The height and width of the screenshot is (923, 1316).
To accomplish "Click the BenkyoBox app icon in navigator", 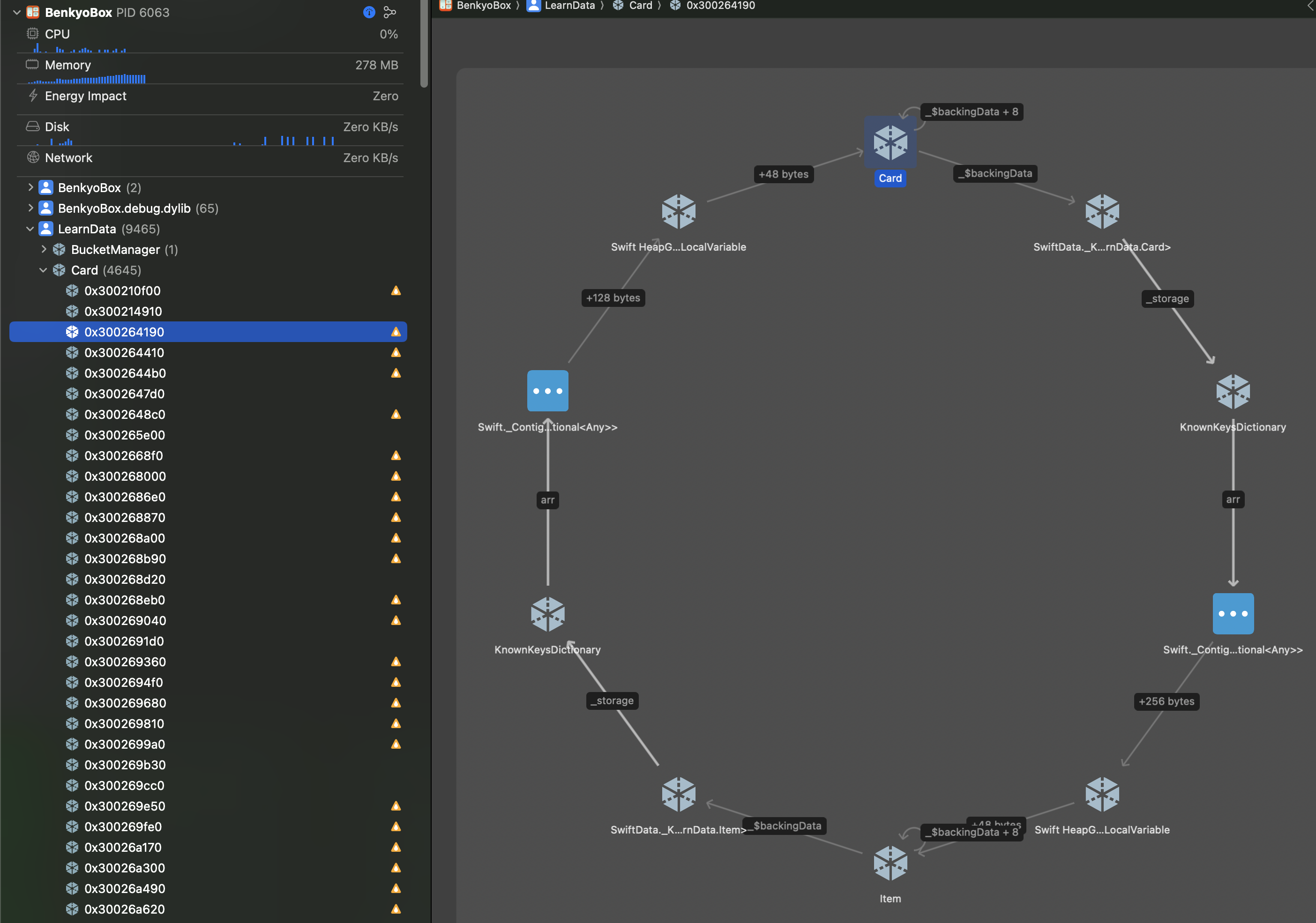I will coord(33,12).
